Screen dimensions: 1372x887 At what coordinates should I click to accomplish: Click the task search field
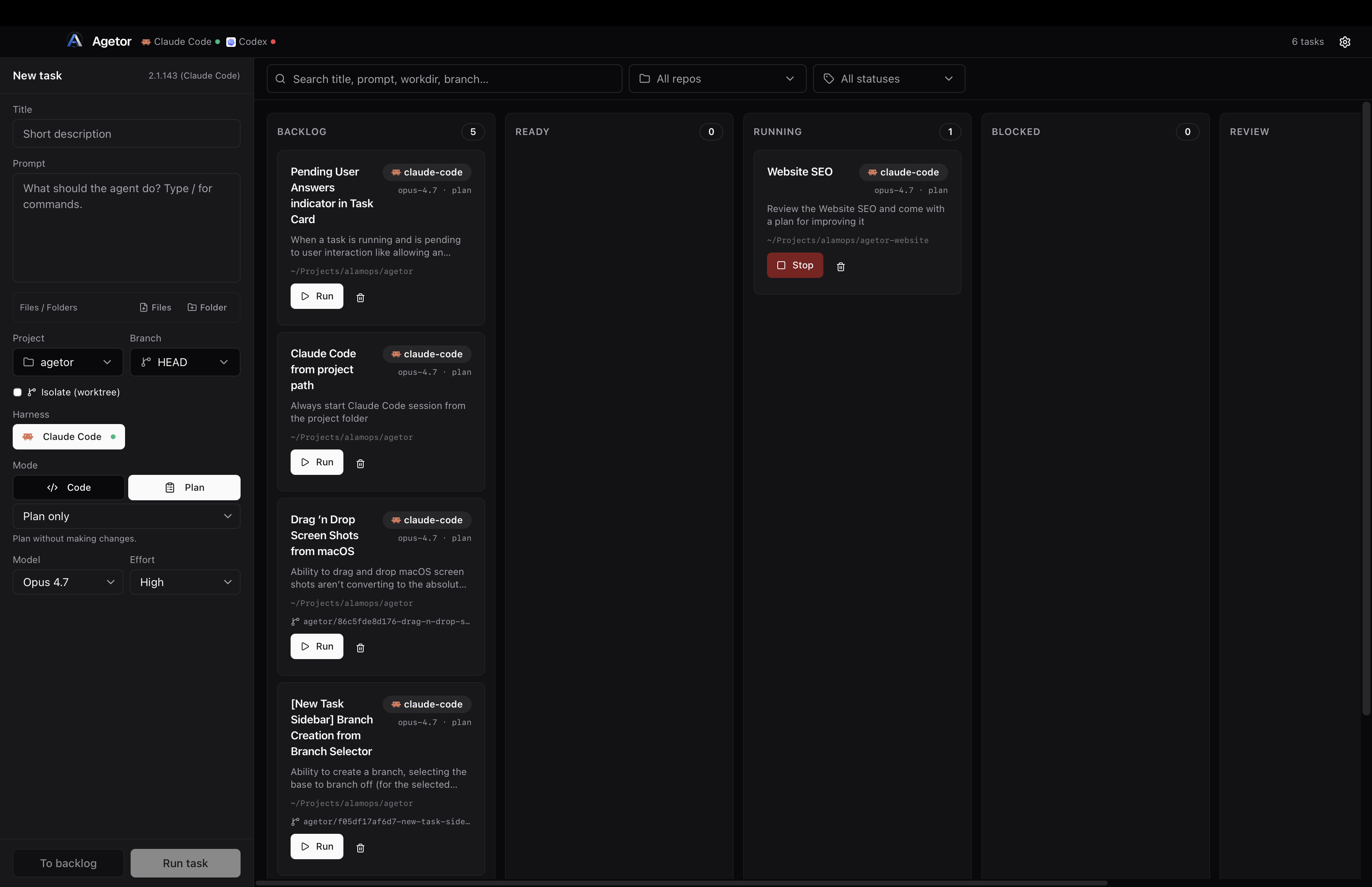[x=445, y=79]
